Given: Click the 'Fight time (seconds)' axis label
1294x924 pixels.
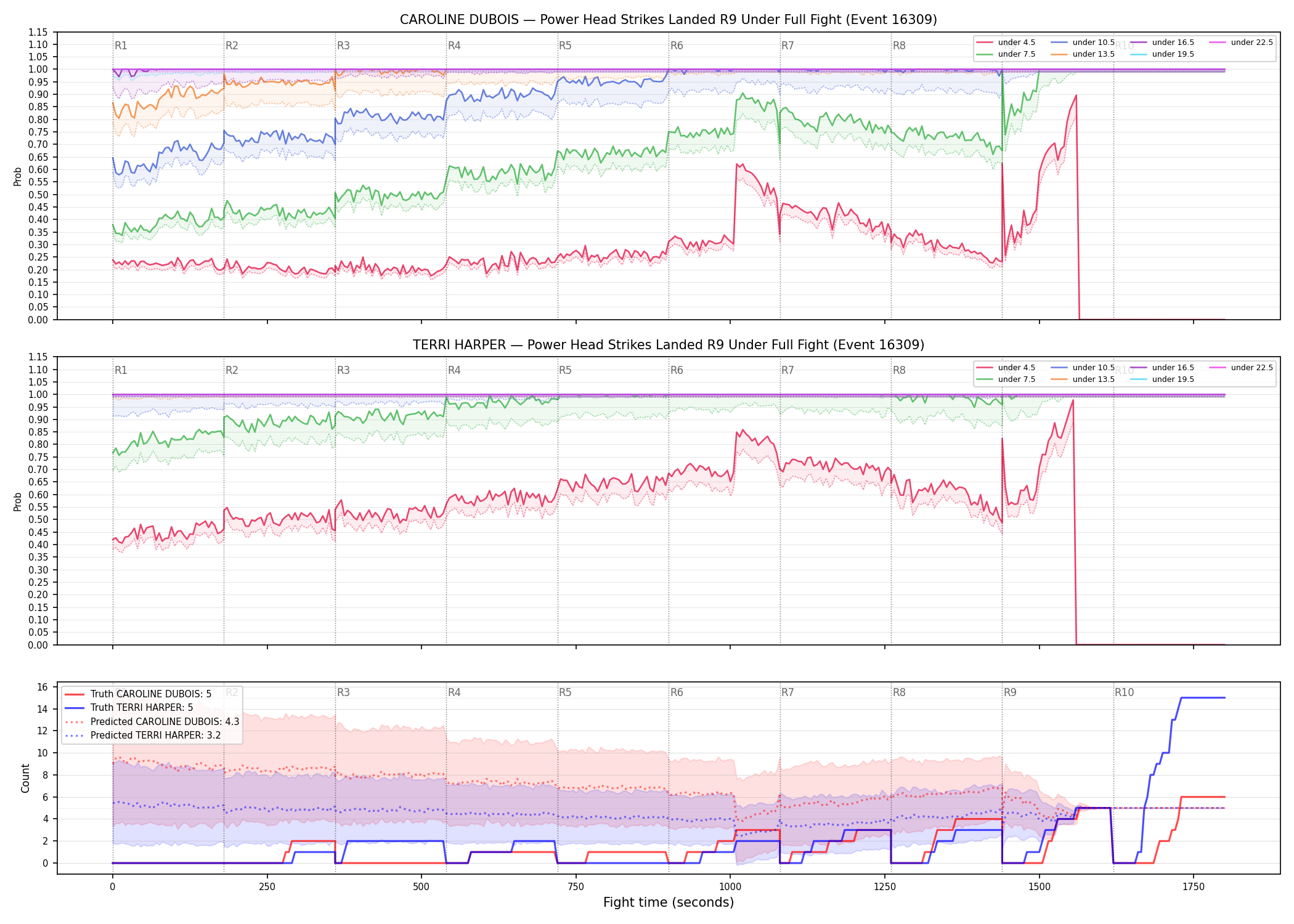Looking at the screenshot, I should click(669, 902).
